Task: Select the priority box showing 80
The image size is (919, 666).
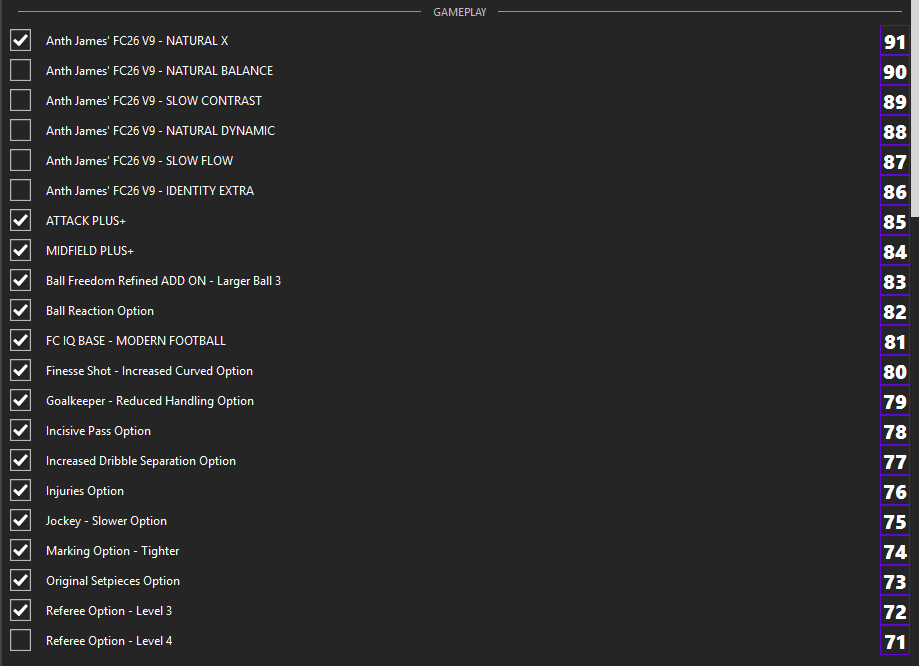Action: tap(895, 372)
